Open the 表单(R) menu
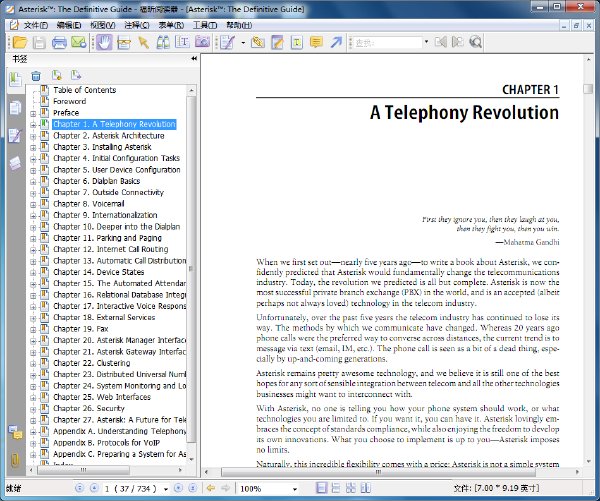Image resolution: width=600 pixels, height=501 pixels. (171, 25)
